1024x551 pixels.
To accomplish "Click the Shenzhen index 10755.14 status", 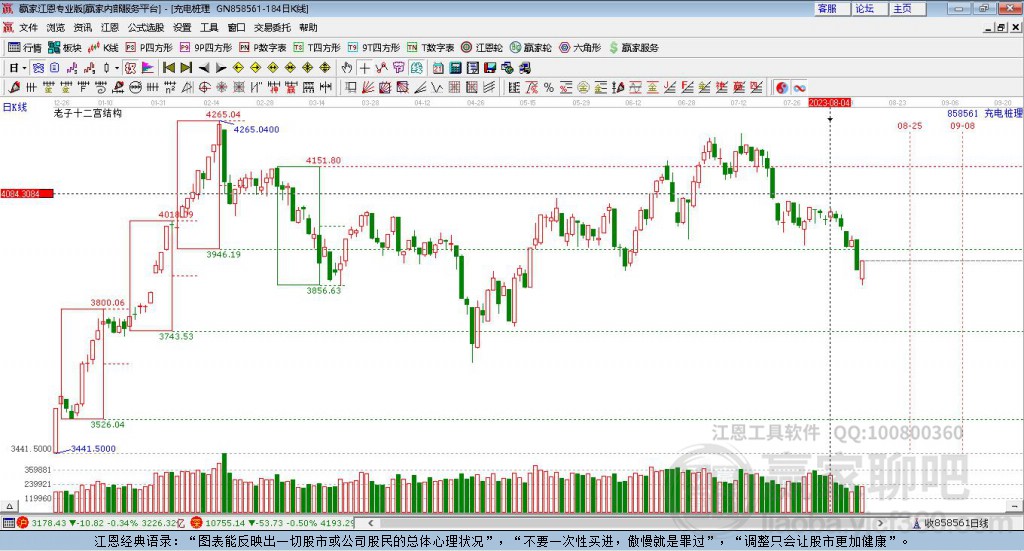I will pyautogui.click(x=225, y=523).
